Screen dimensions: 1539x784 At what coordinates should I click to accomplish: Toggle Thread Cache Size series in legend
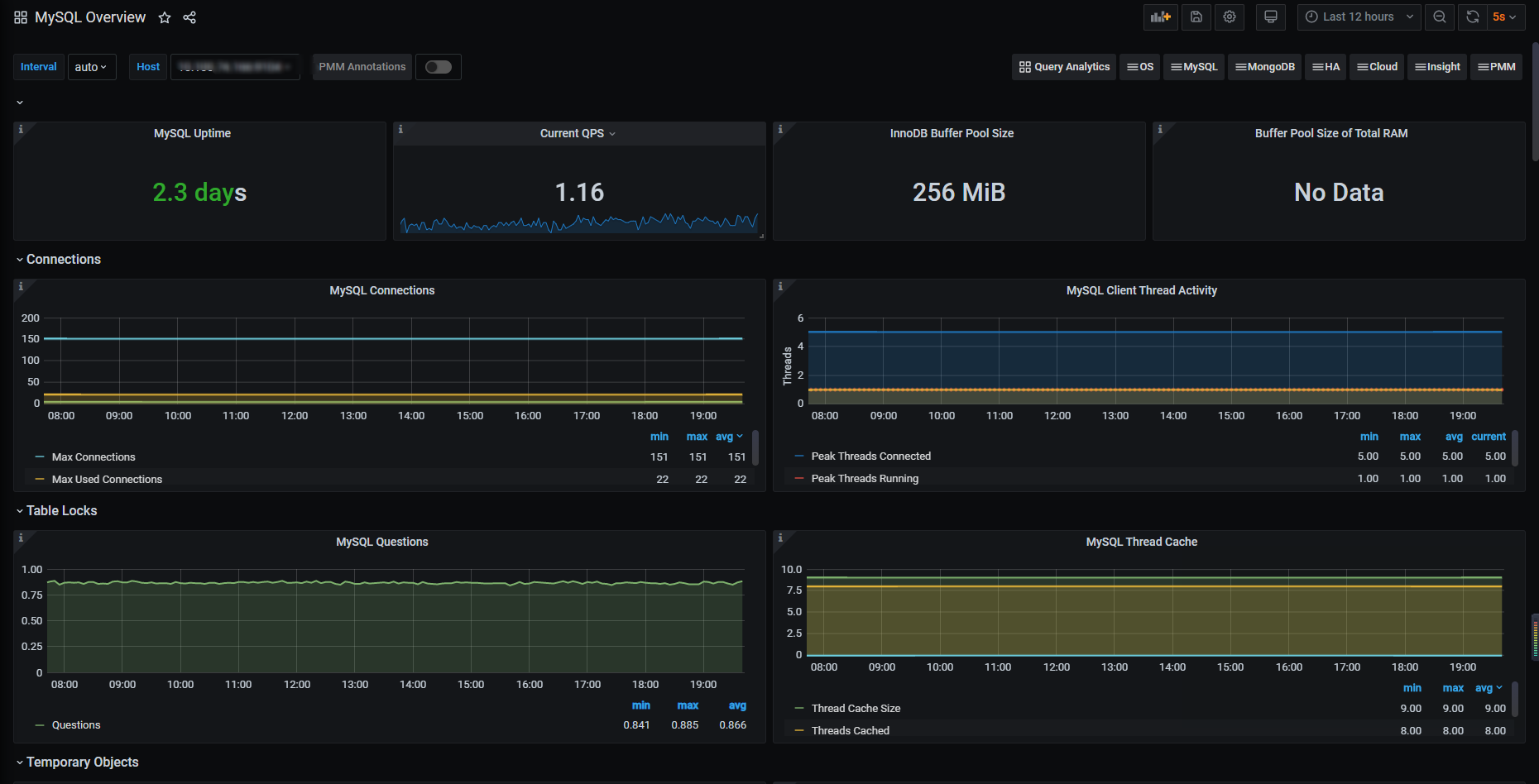[x=856, y=709]
